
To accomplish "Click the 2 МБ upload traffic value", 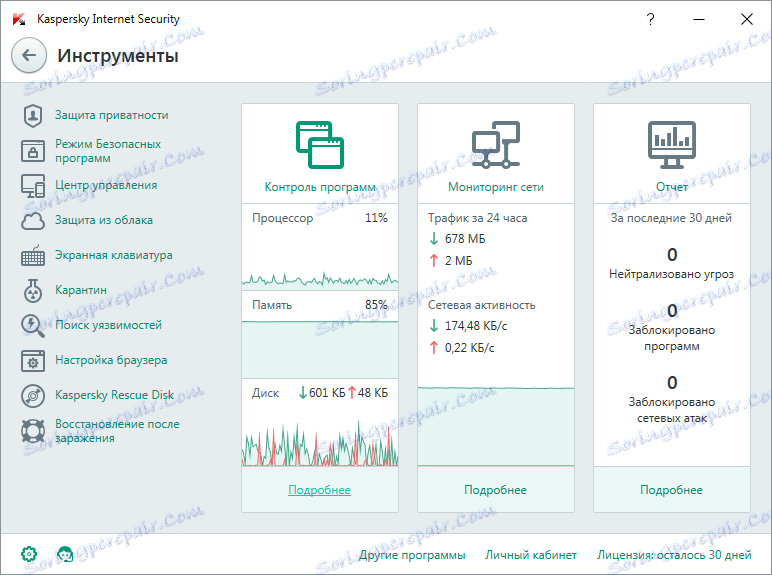I will pos(458,260).
